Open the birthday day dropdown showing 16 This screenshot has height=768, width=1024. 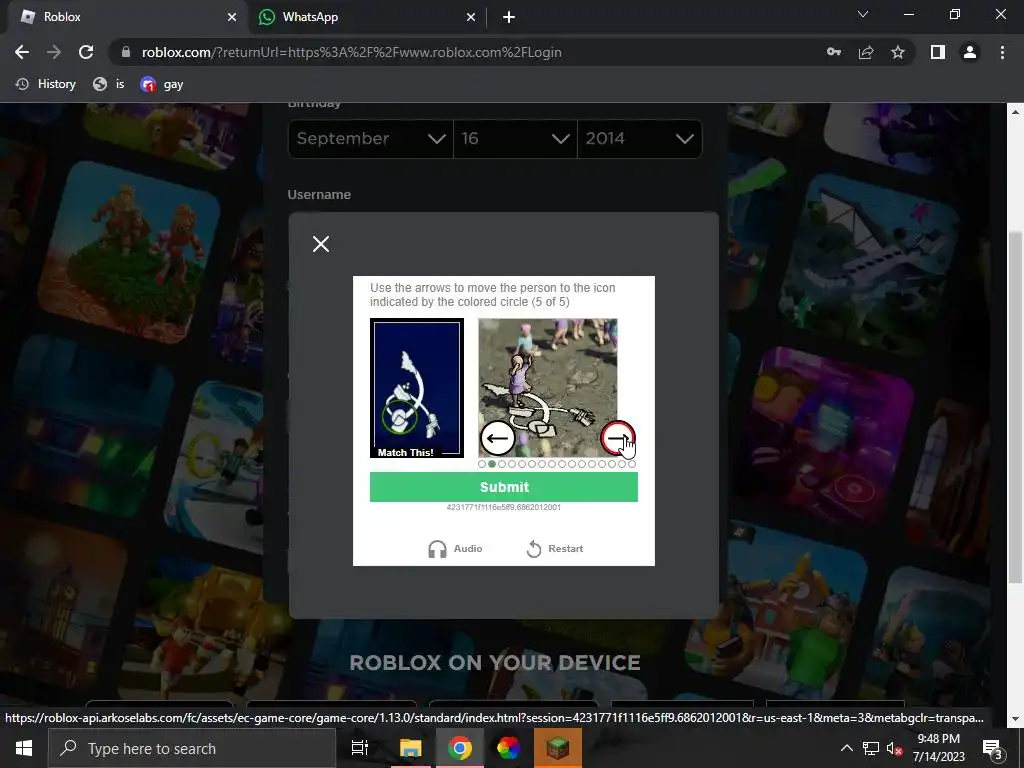tap(515, 138)
